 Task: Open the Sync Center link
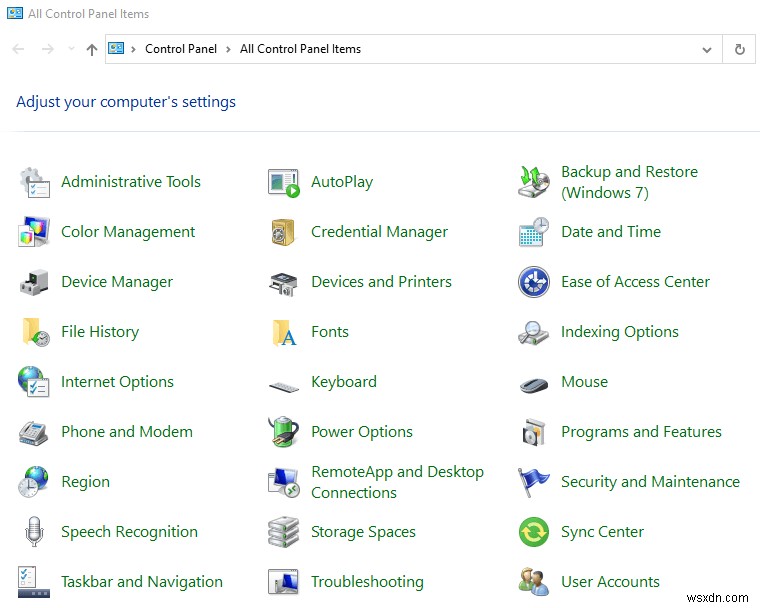coord(602,532)
